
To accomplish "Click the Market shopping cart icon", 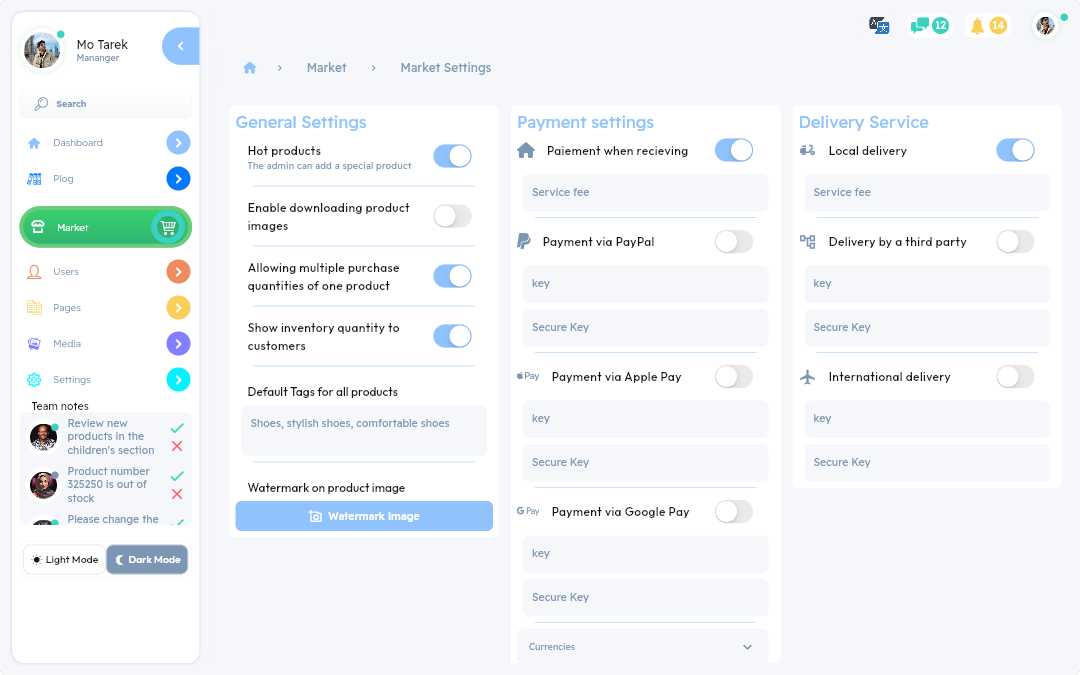I will tap(168, 227).
